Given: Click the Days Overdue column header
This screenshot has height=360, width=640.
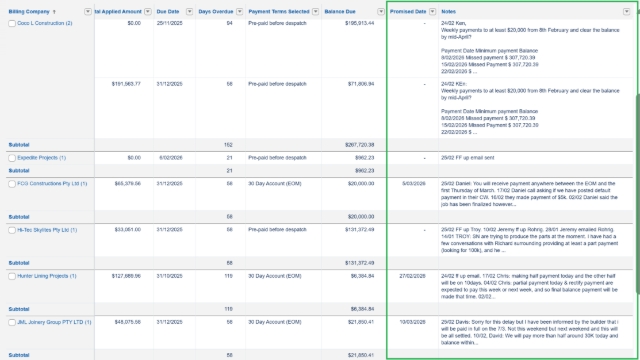Looking at the screenshot, I should coord(216,11).
